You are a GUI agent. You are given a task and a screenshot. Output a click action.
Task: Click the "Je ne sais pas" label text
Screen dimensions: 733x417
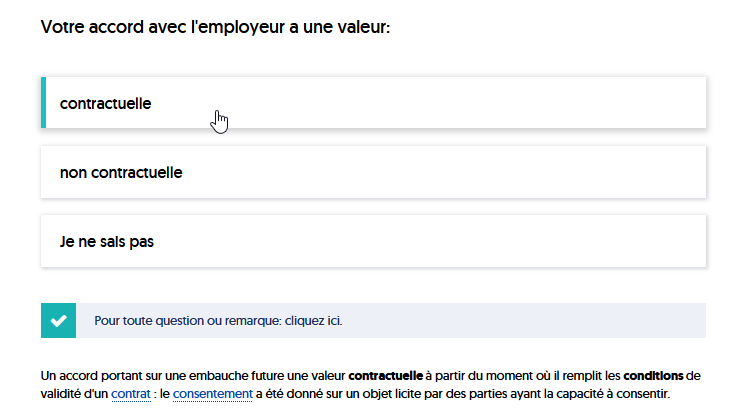coord(107,242)
